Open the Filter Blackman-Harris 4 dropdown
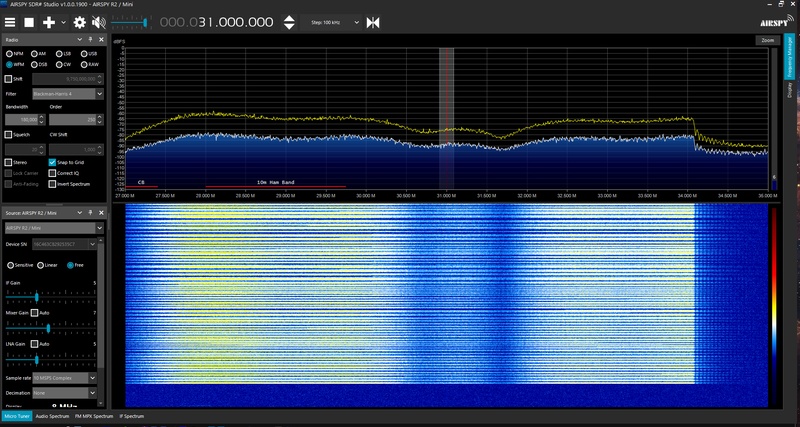Screen dimensions: 800x427 point(68,94)
